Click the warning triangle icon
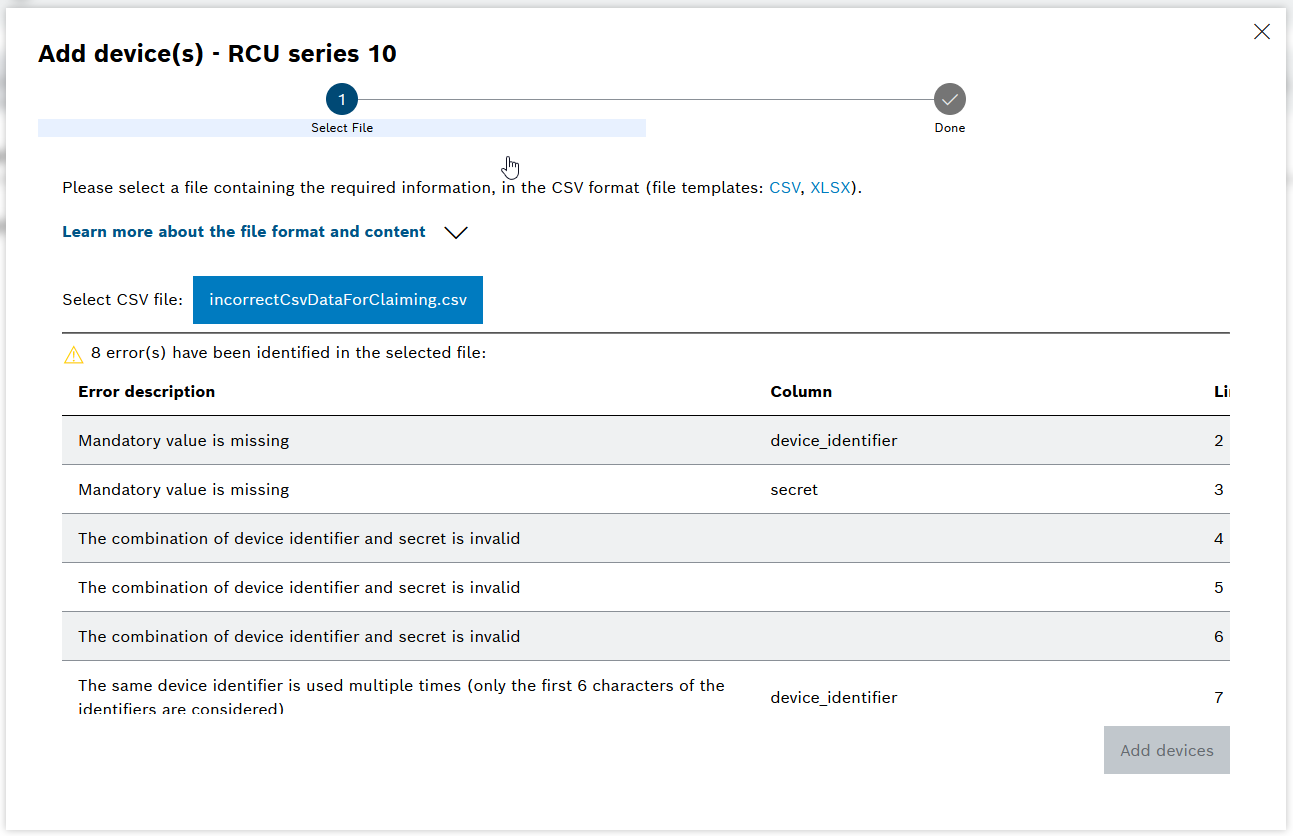This screenshot has width=1293, height=836. 73,354
